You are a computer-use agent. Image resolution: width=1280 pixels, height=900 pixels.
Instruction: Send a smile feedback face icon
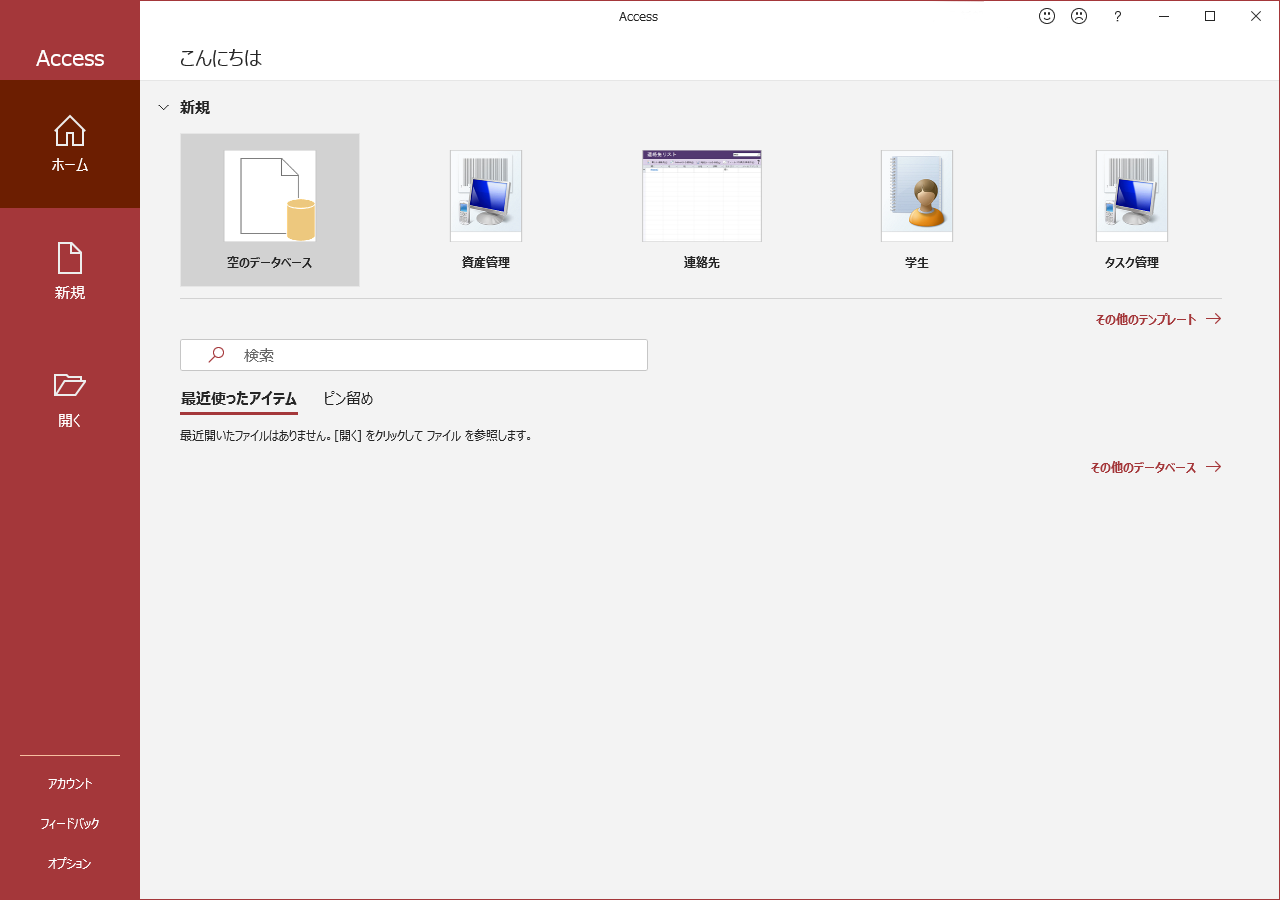tap(1047, 16)
